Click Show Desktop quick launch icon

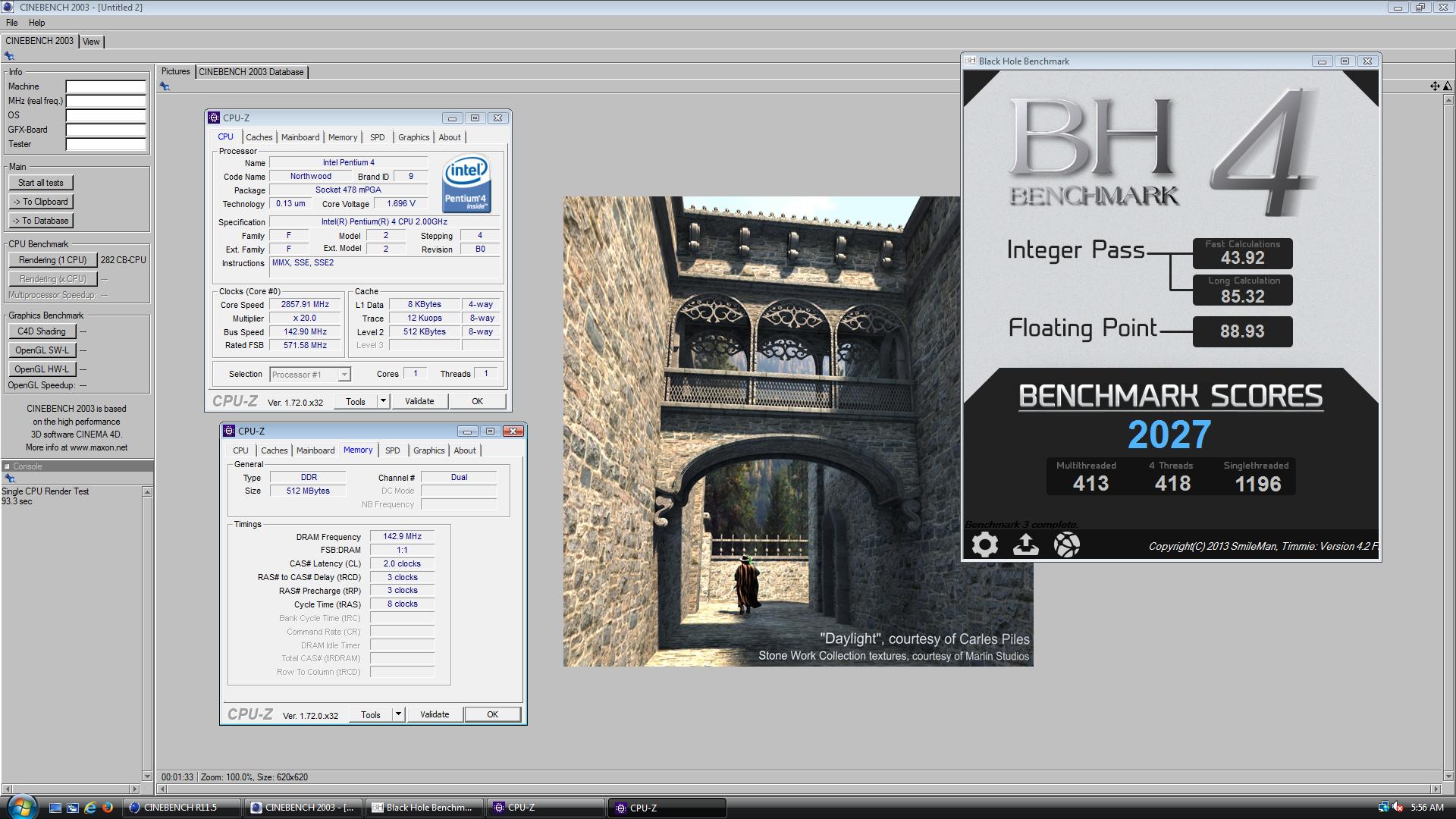pyautogui.click(x=55, y=808)
